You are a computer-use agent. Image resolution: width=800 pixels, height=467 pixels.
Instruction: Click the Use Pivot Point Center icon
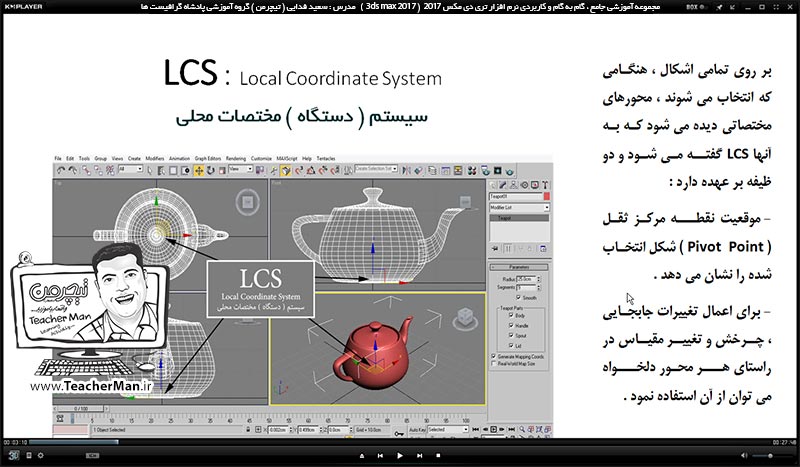[259, 170]
